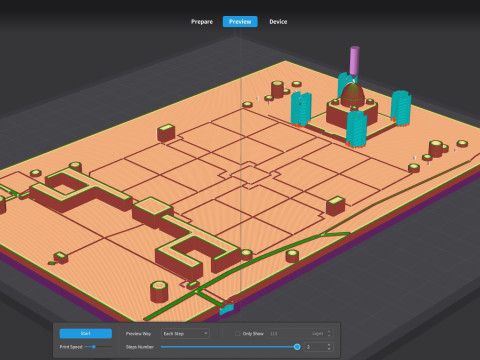Increase the layer value with up arrow
480x360 pixels.
tap(329, 331)
